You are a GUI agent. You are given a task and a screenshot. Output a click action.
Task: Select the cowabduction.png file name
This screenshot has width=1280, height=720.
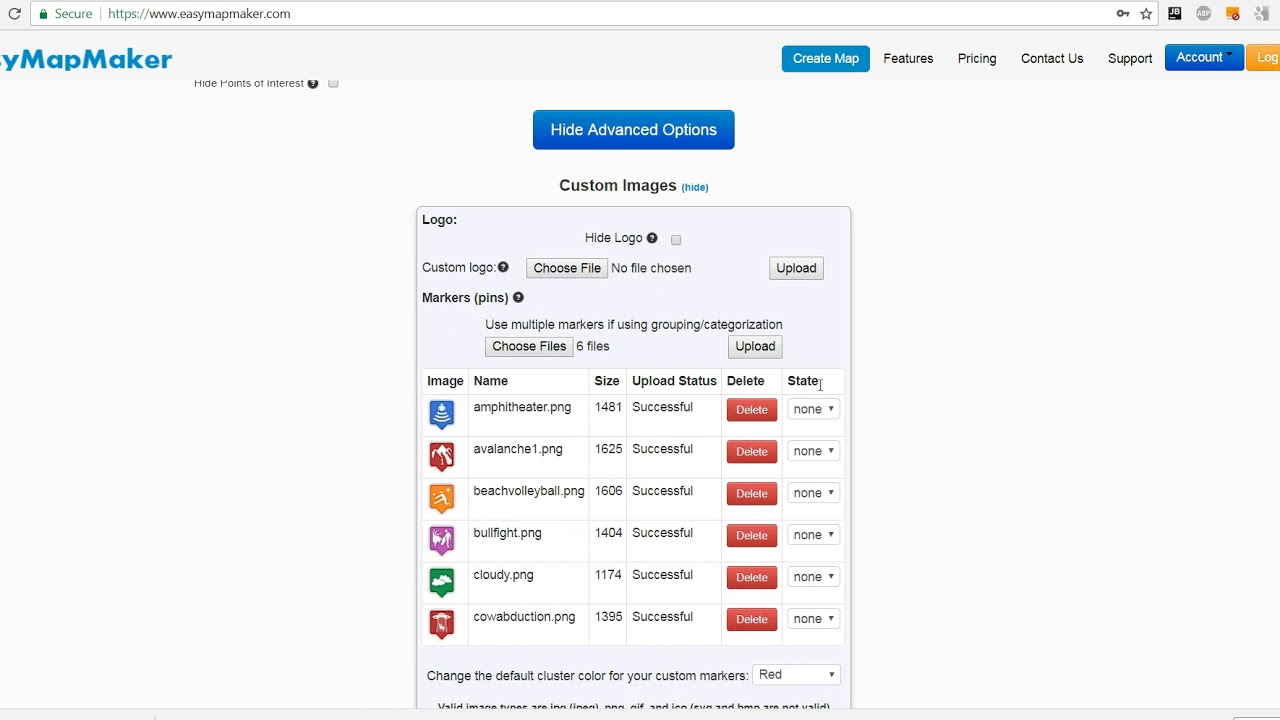coord(524,617)
